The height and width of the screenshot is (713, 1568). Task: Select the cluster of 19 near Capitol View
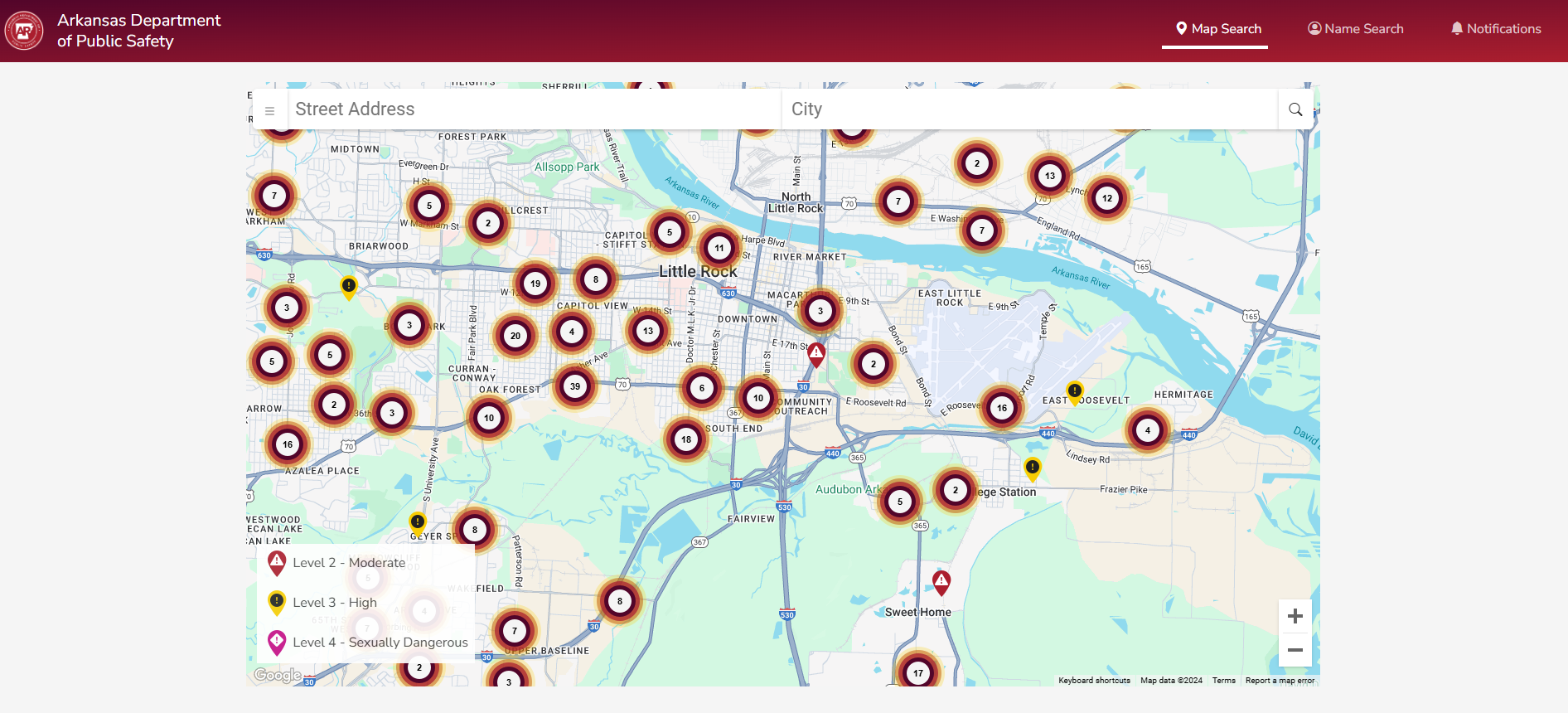point(535,284)
